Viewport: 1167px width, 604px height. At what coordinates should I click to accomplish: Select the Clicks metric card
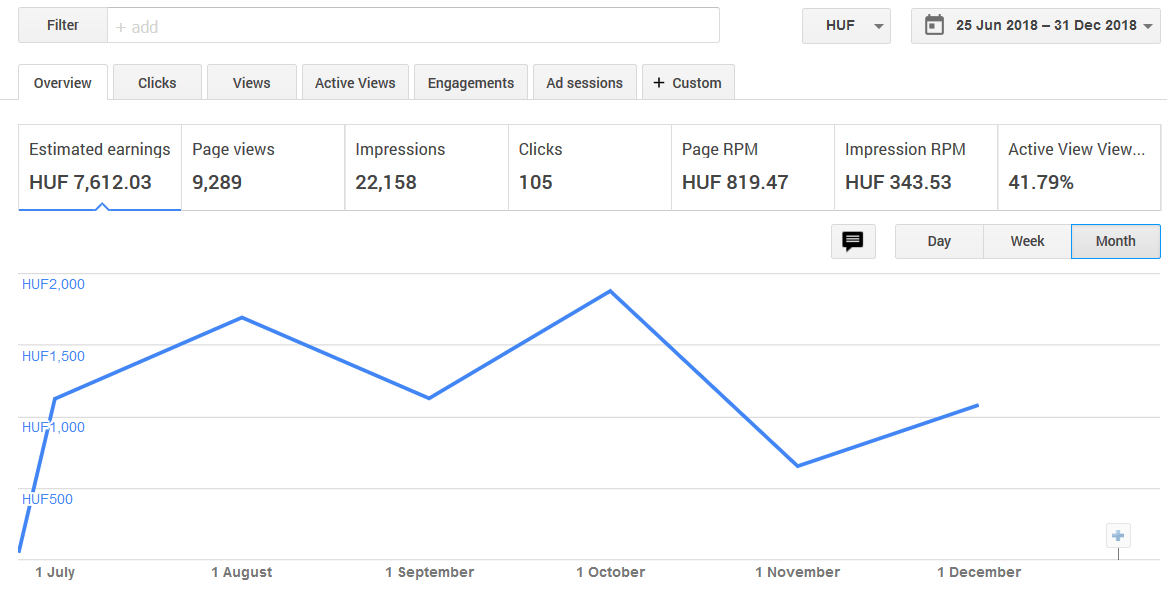tap(589, 167)
